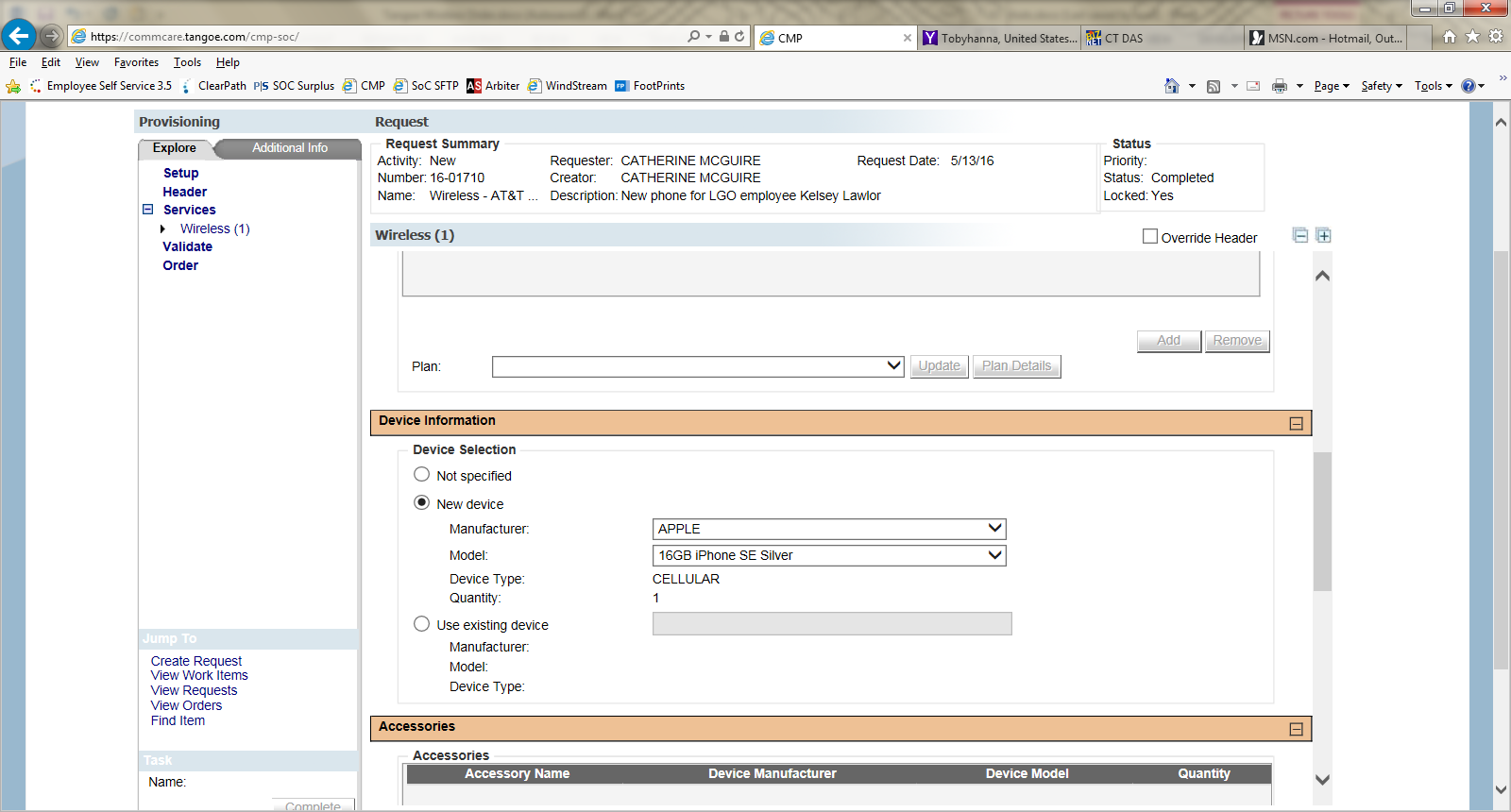
Task: Click the browser Back arrow button
Action: coord(18,36)
